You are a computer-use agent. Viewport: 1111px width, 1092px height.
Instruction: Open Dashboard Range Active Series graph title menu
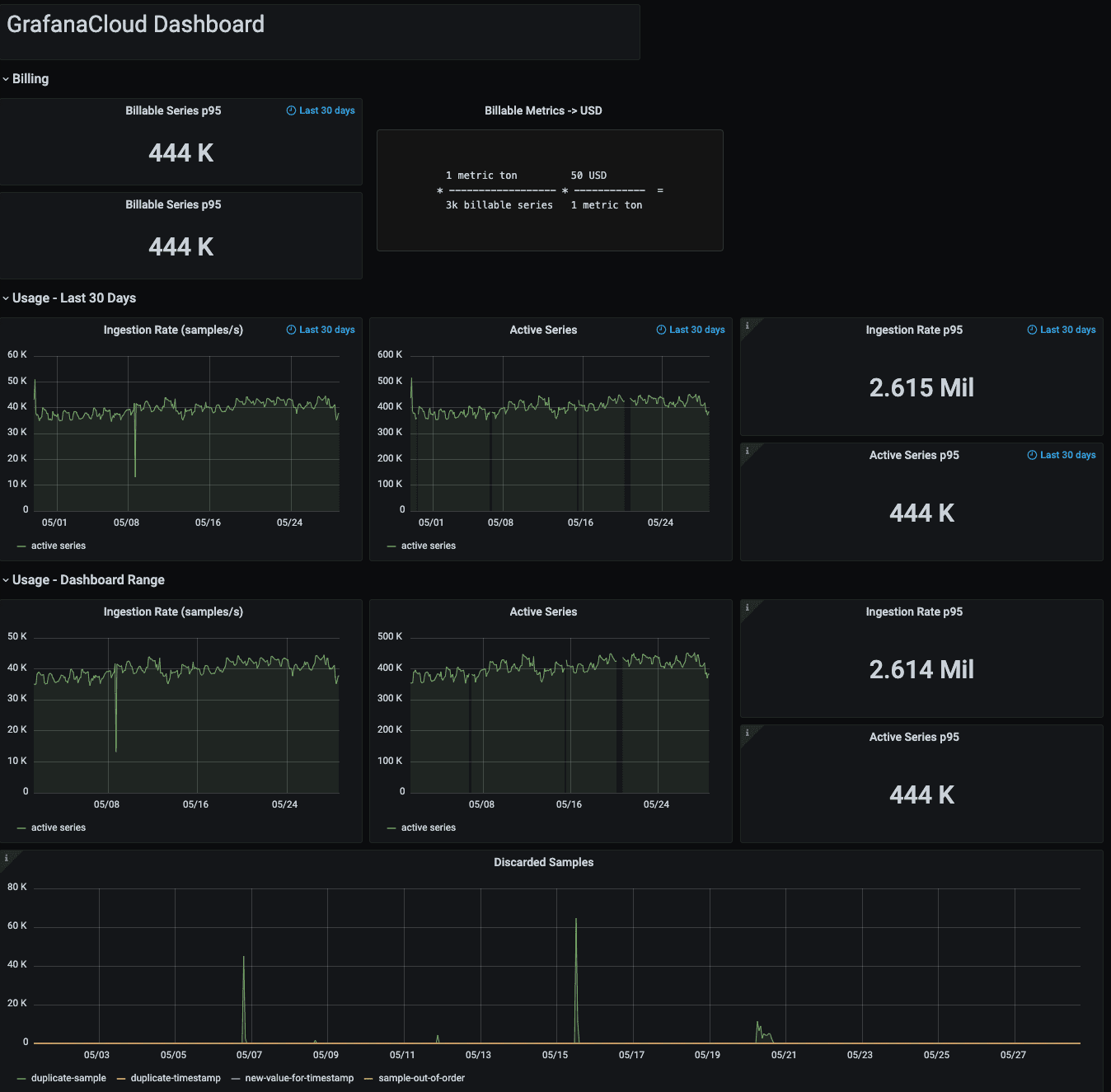543,612
